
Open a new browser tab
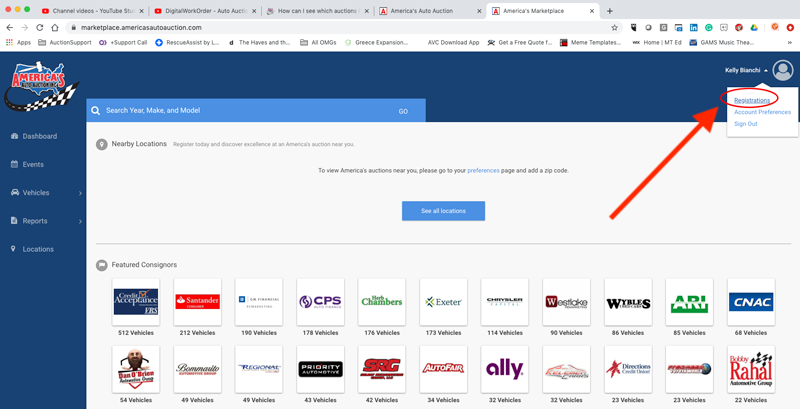[610, 11]
